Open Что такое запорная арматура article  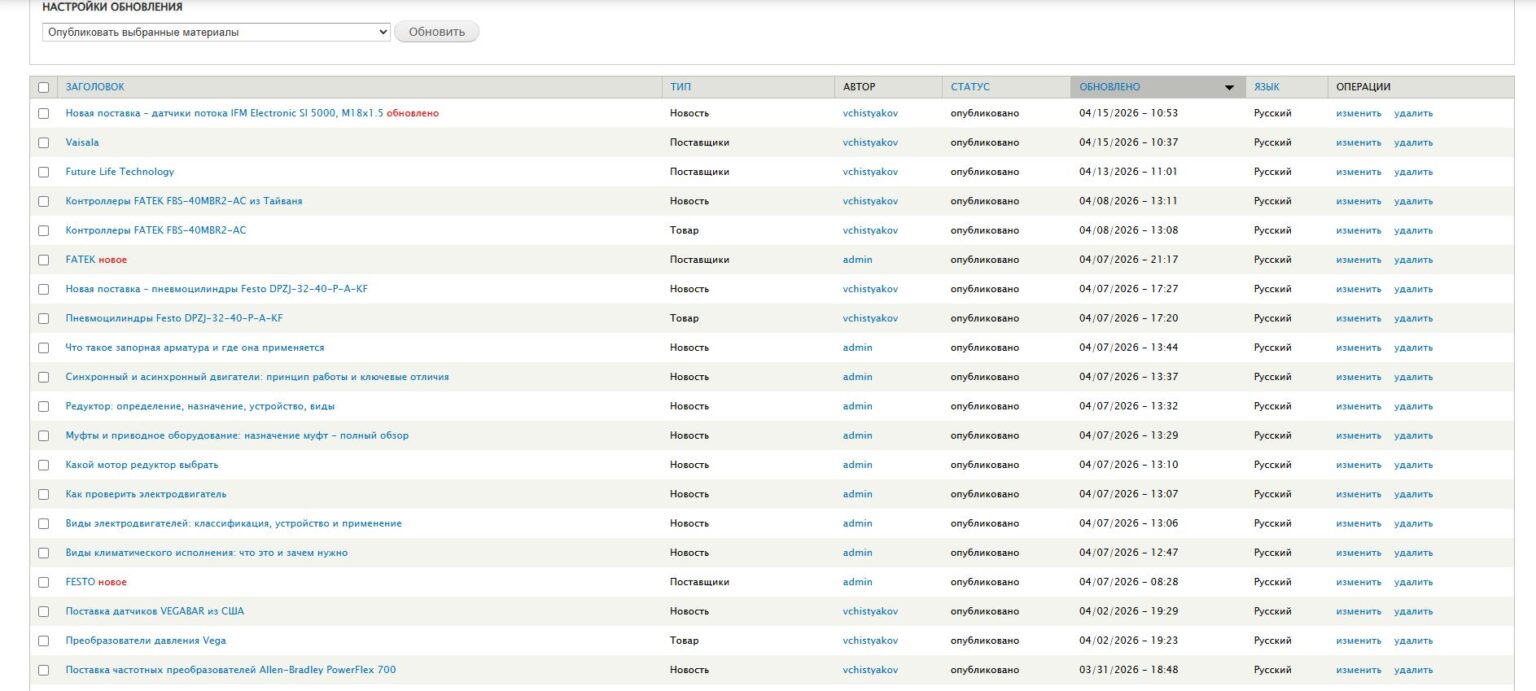tap(195, 347)
